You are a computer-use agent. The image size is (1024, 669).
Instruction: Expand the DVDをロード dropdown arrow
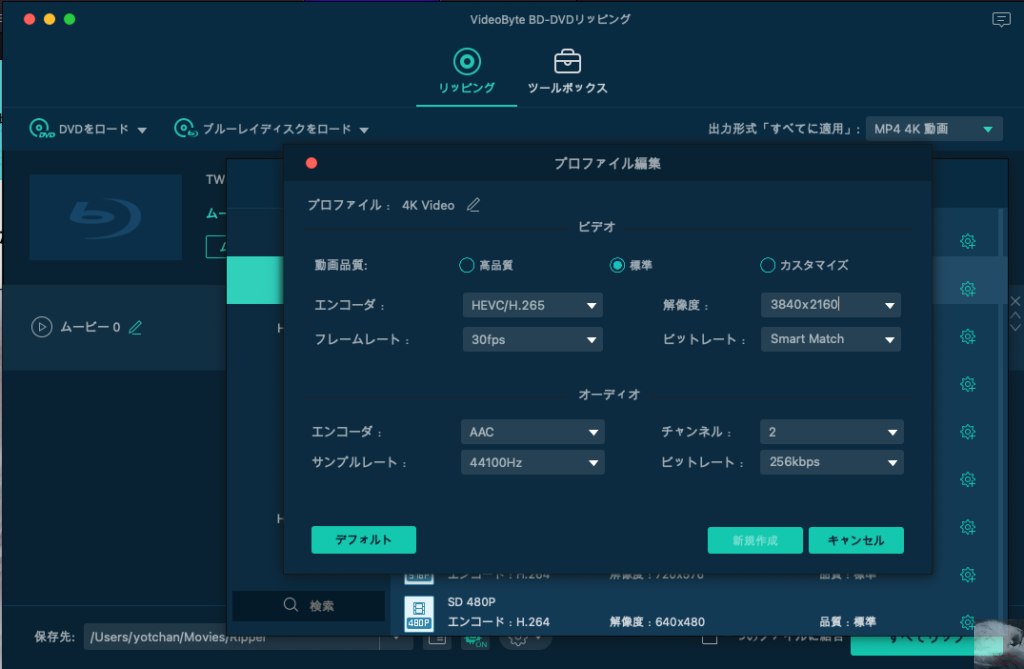pyautogui.click(x=142, y=130)
